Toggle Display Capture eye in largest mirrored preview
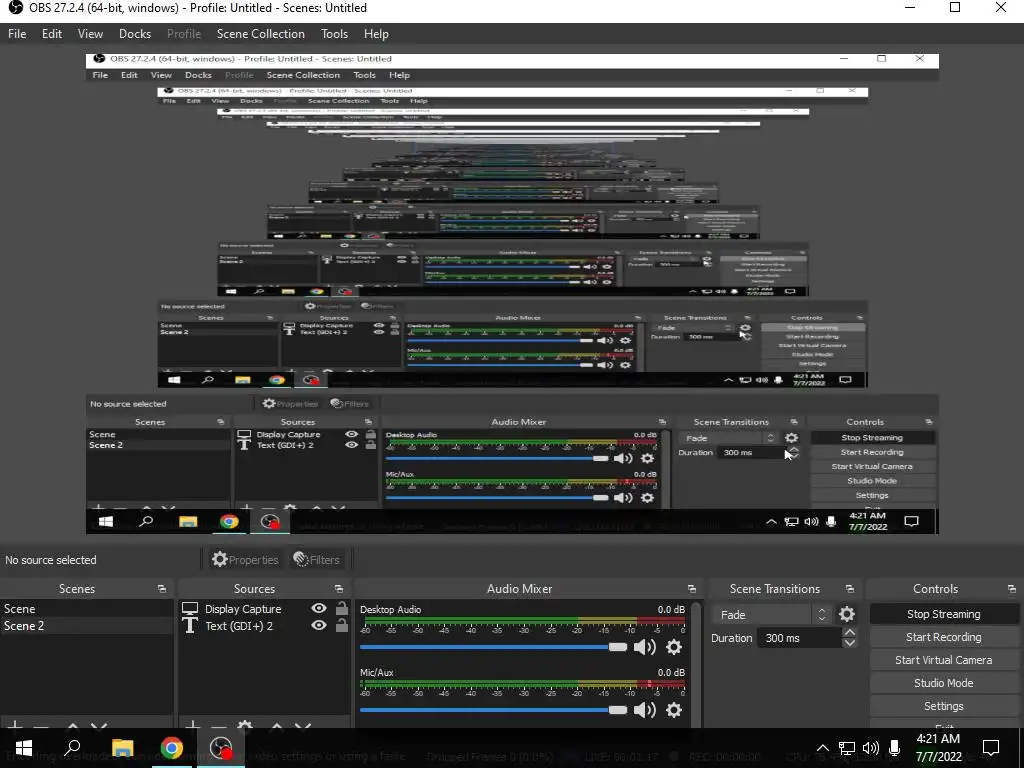The height and width of the screenshot is (768, 1024). tap(351, 434)
